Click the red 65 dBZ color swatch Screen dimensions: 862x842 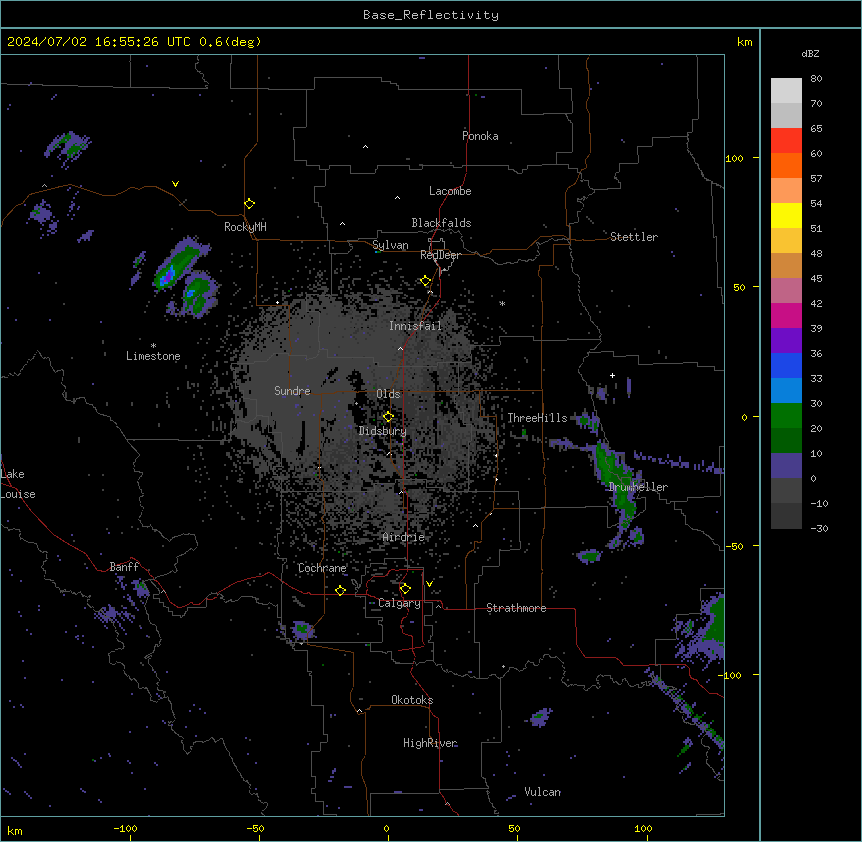click(x=786, y=140)
